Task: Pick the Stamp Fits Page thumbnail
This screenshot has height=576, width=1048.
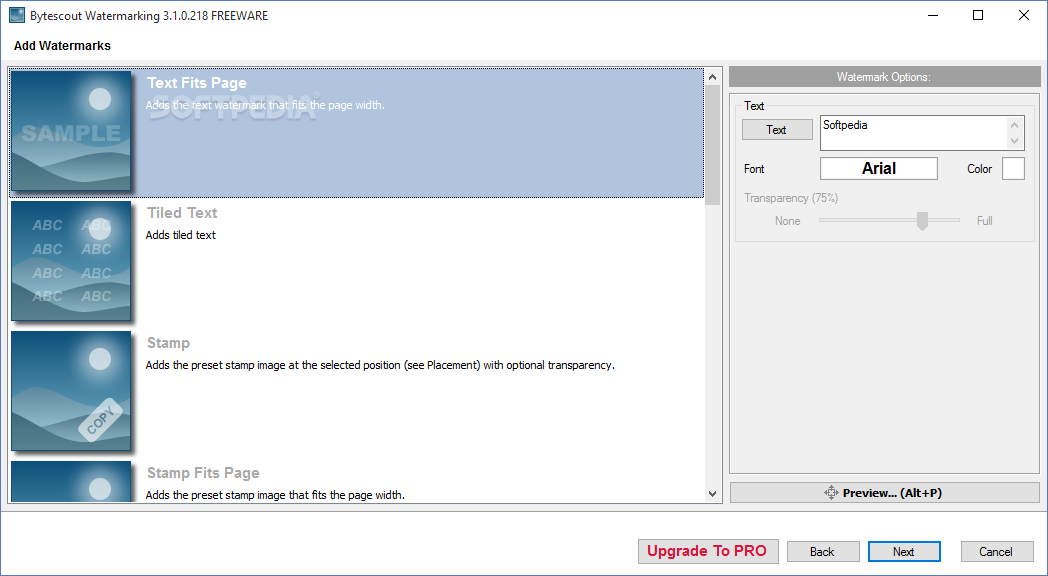Action: coord(71,481)
